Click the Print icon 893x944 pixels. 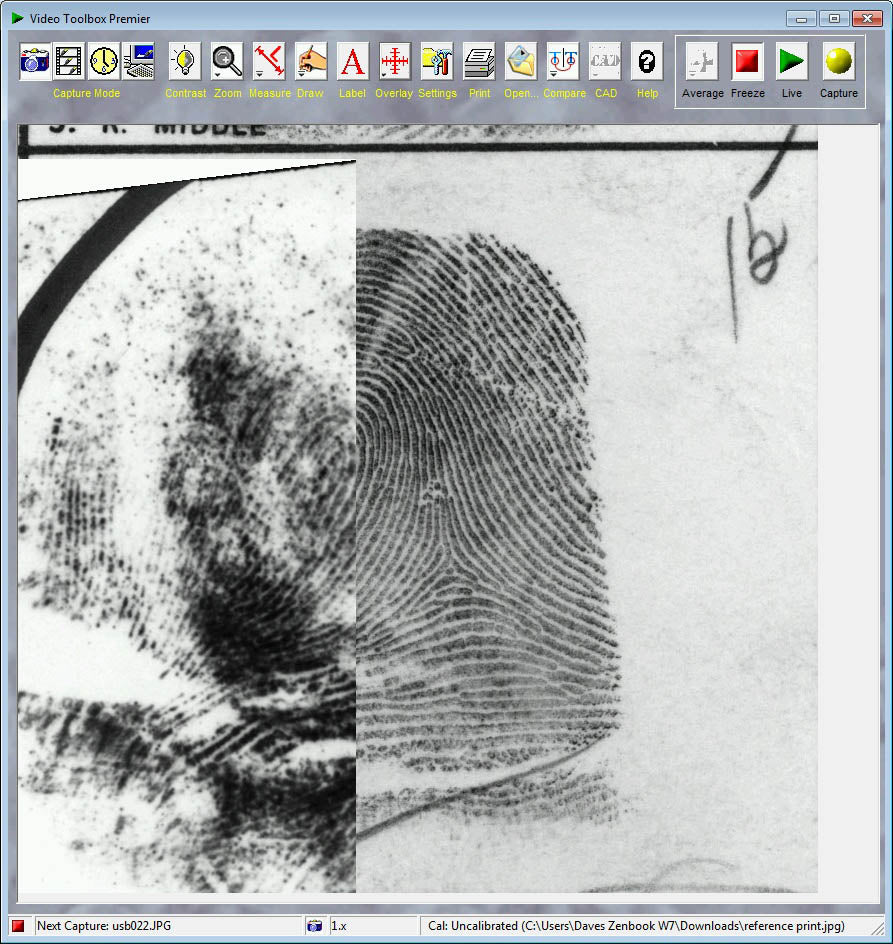tap(479, 62)
